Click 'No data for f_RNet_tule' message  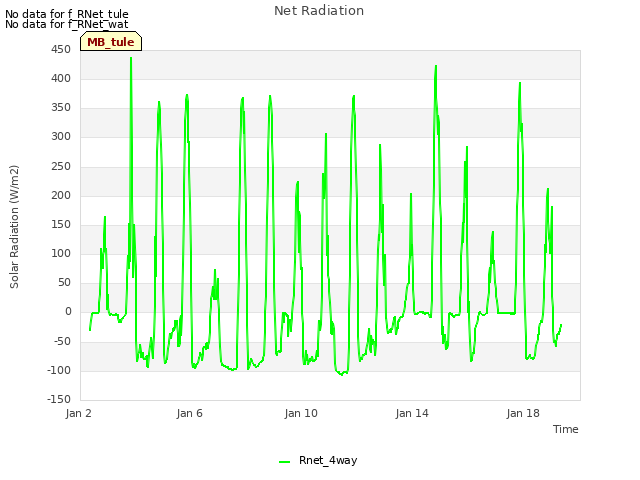[x=67, y=14]
